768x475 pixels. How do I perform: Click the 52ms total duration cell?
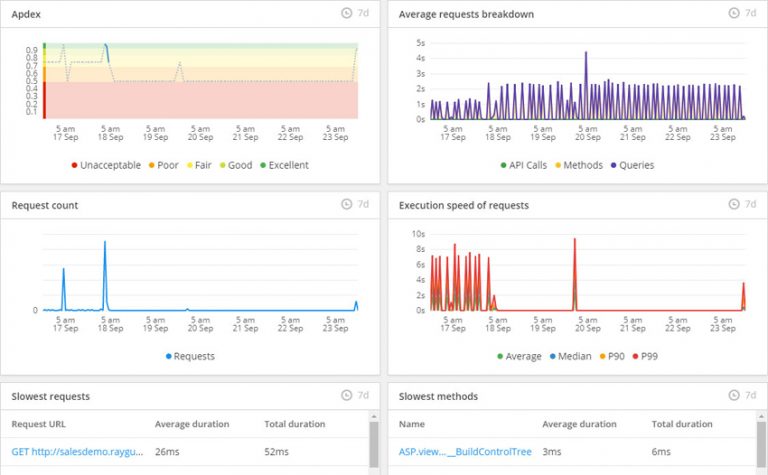click(x=276, y=451)
